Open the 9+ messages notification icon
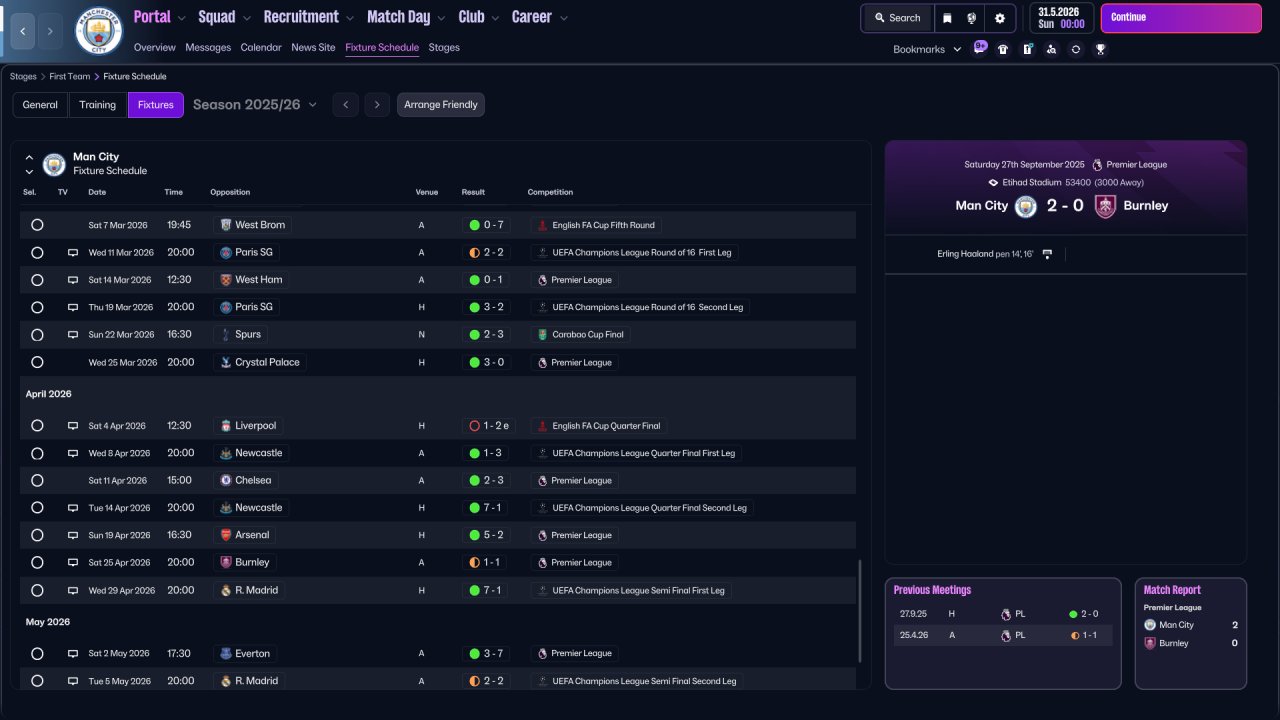The height and width of the screenshot is (720, 1280). pos(980,48)
